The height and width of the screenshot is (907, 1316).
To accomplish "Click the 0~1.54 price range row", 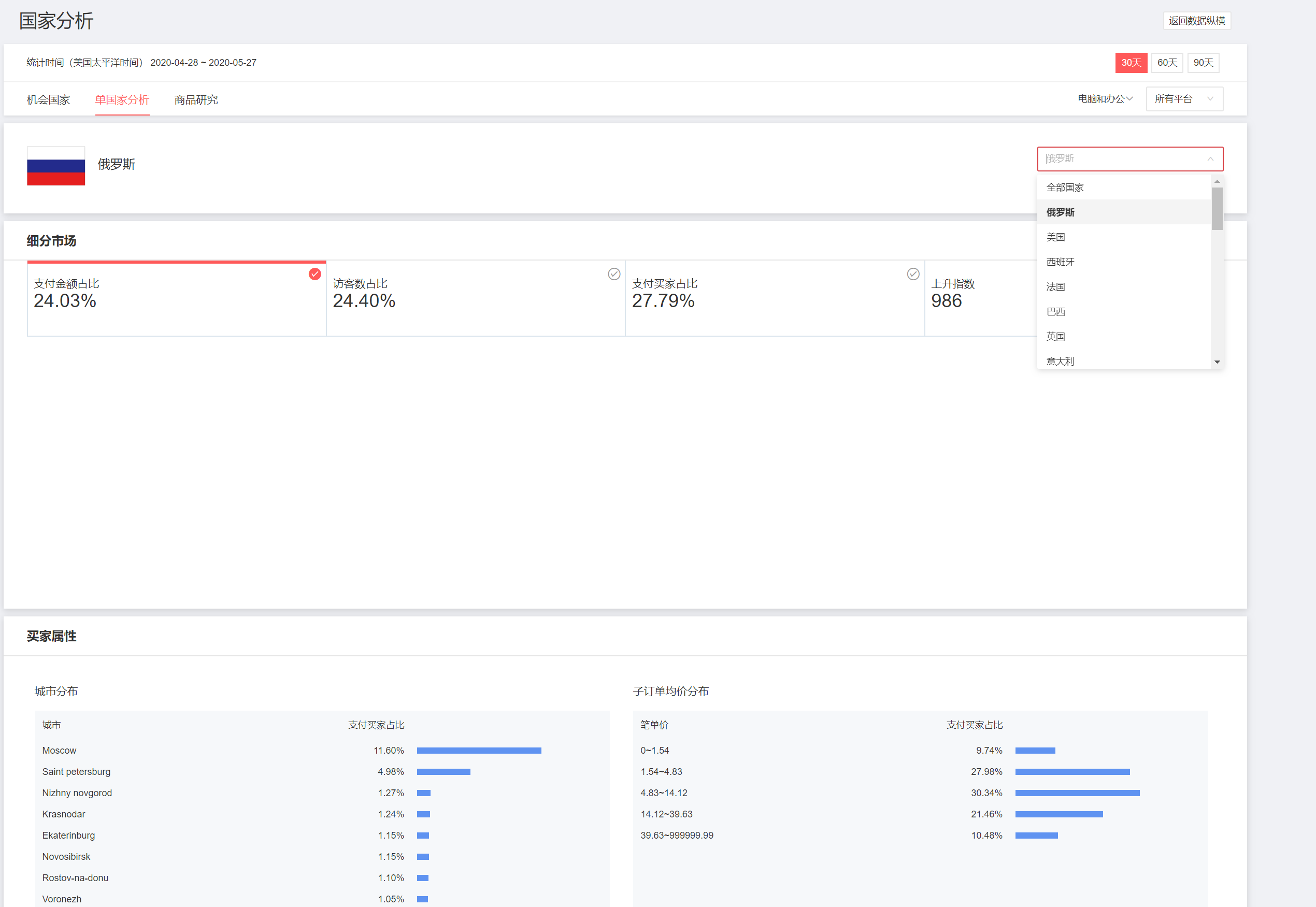I will (x=920, y=751).
